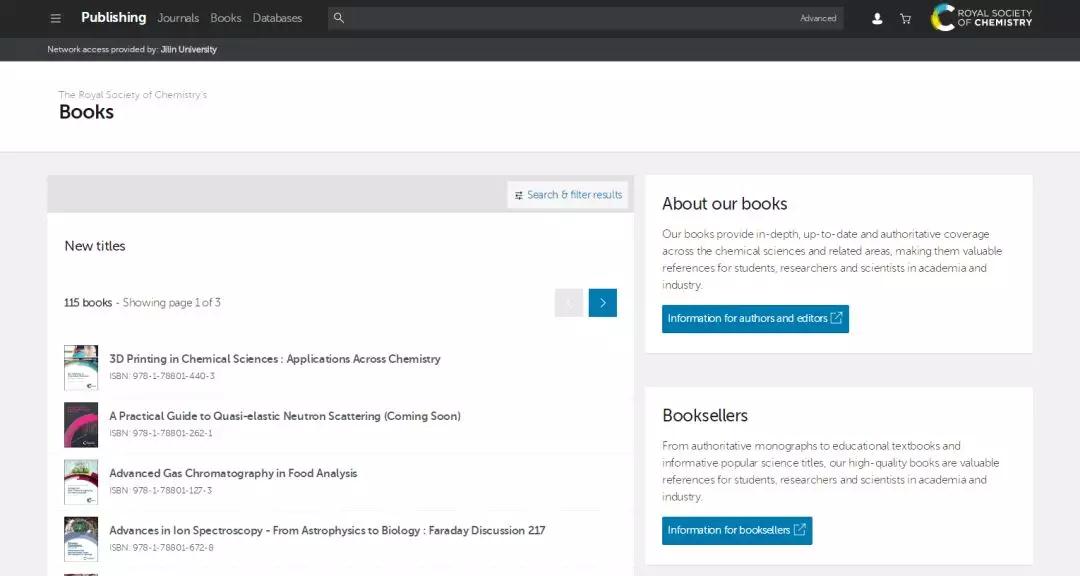
Task: Open the Journals menu item
Action: pyautogui.click(x=178, y=18)
